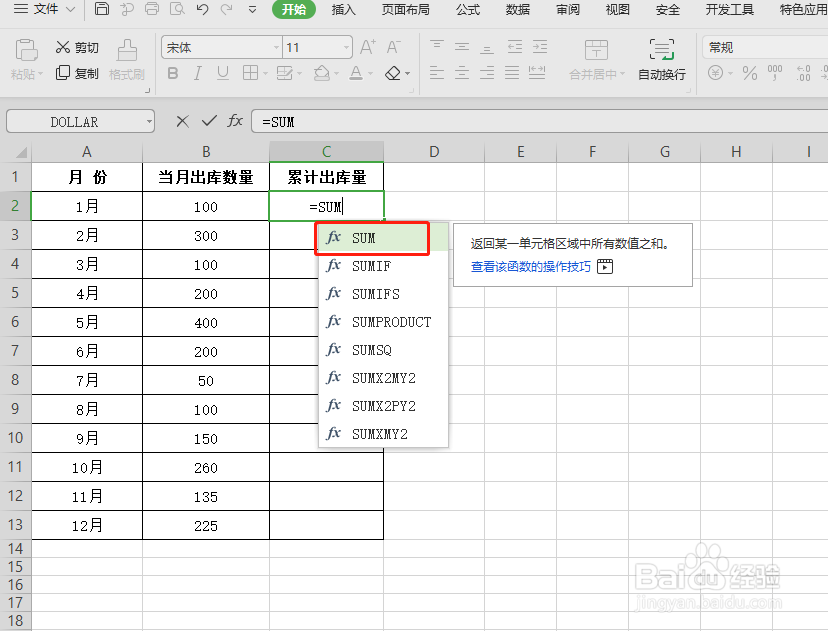Switch to the 插入 ribbon tab

343,10
